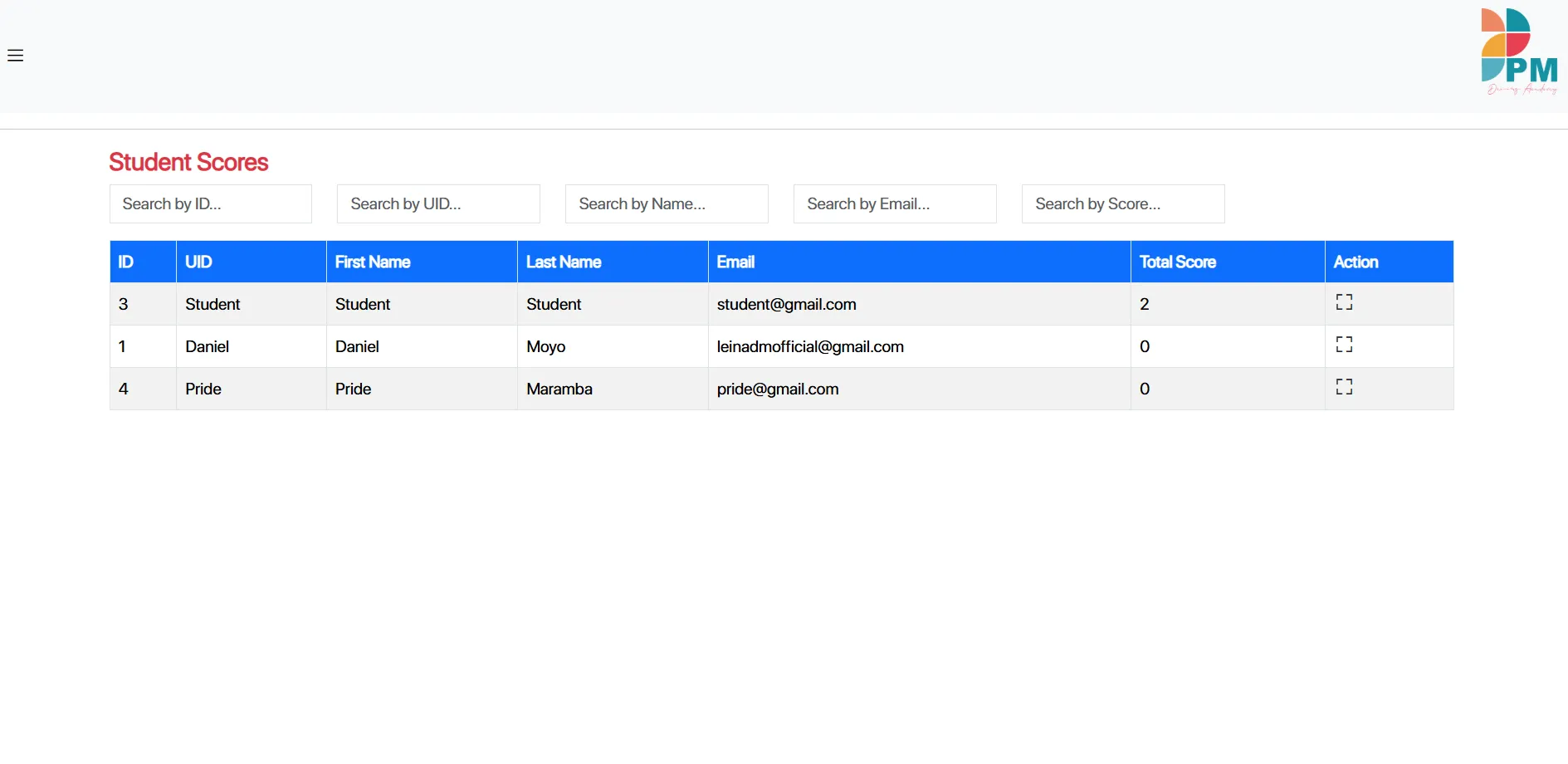This screenshot has width=1568, height=764.
Task: Click the Last Name column header
Action: 564,262
